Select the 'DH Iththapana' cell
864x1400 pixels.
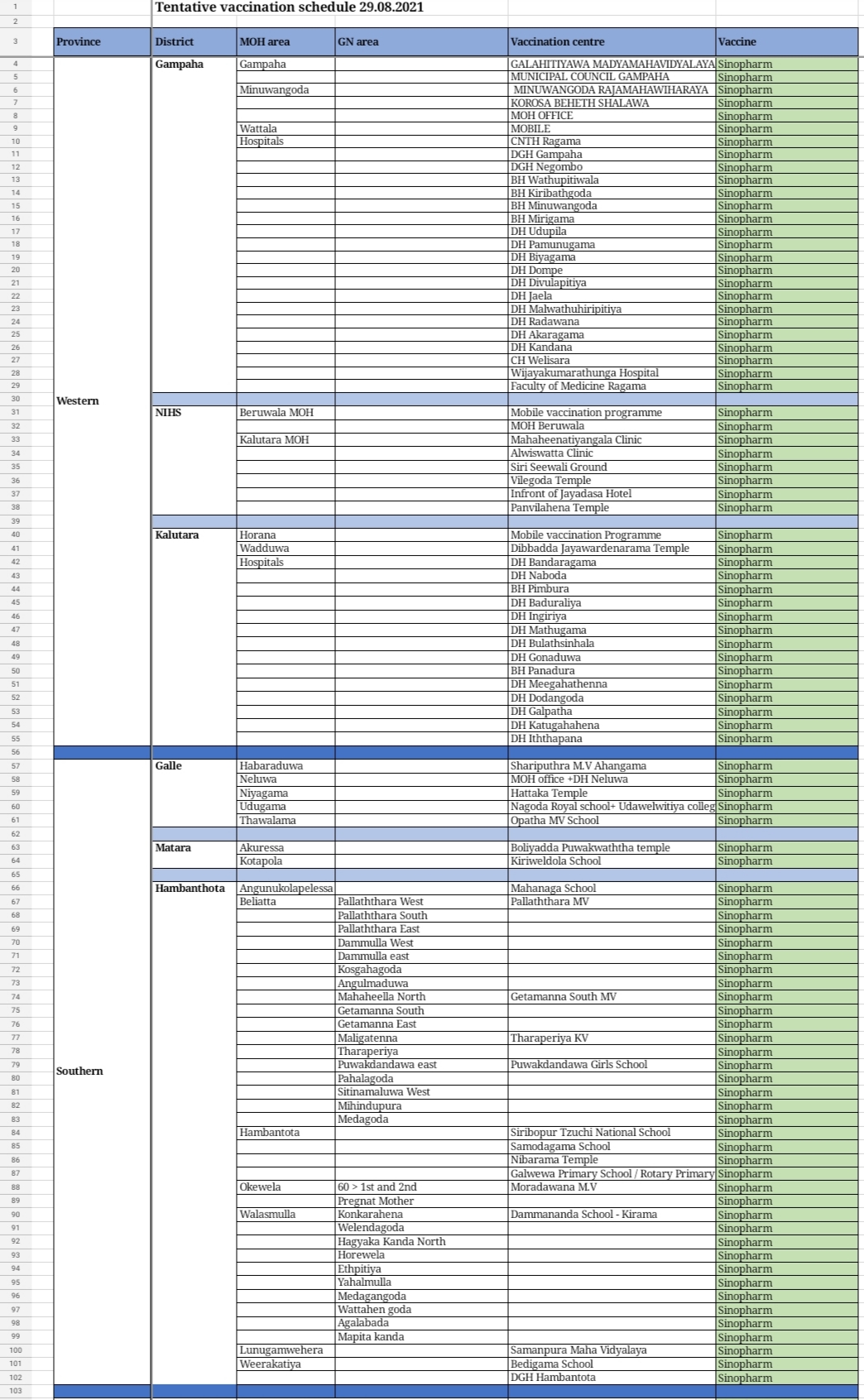[612, 739]
